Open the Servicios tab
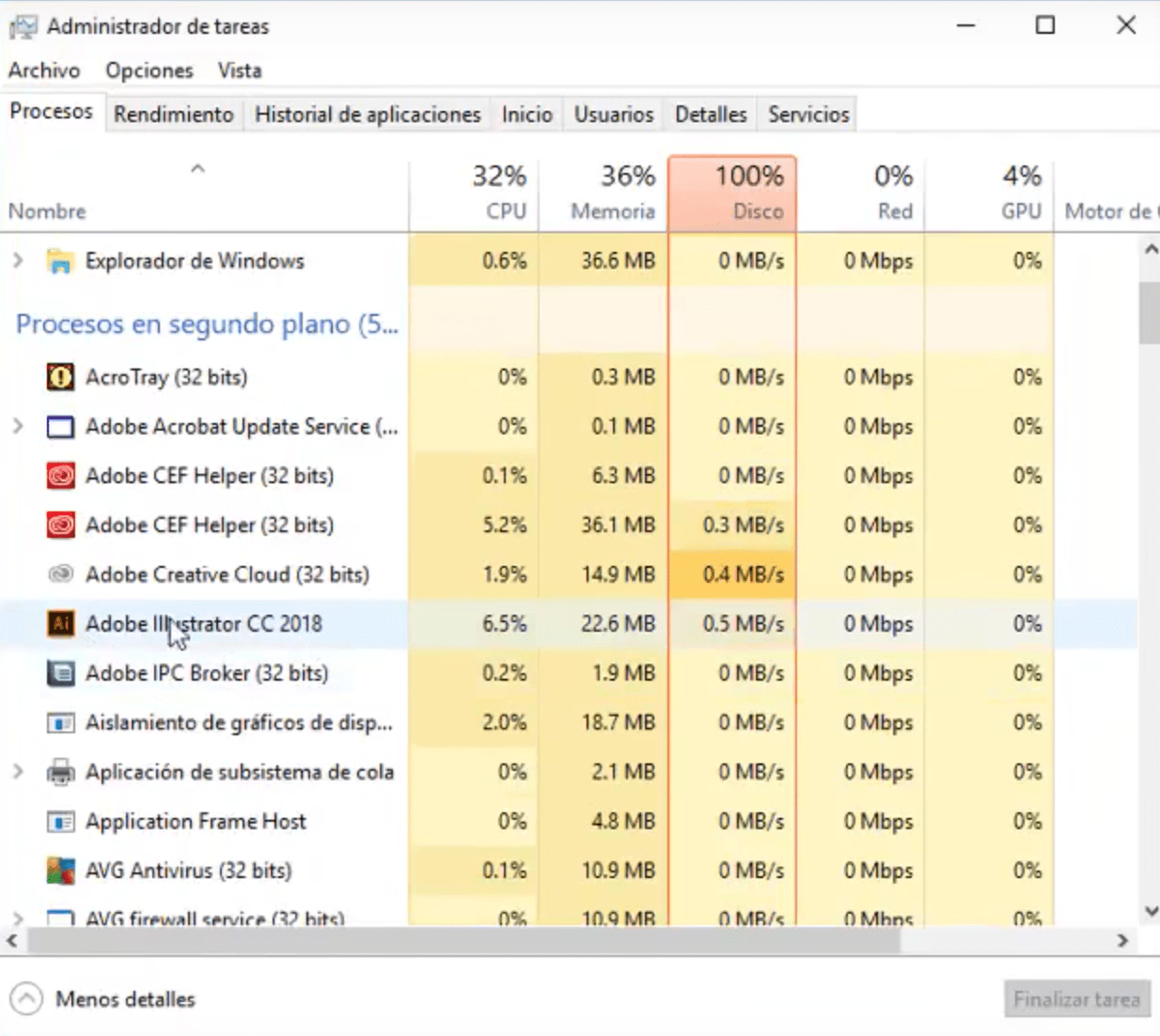This screenshot has height=1036, width=1160. [808, 115]
